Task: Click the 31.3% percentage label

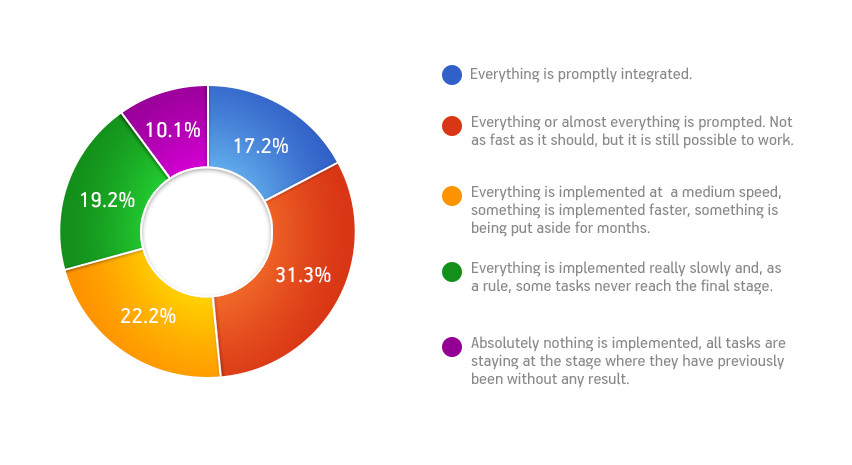Action: 303,275
